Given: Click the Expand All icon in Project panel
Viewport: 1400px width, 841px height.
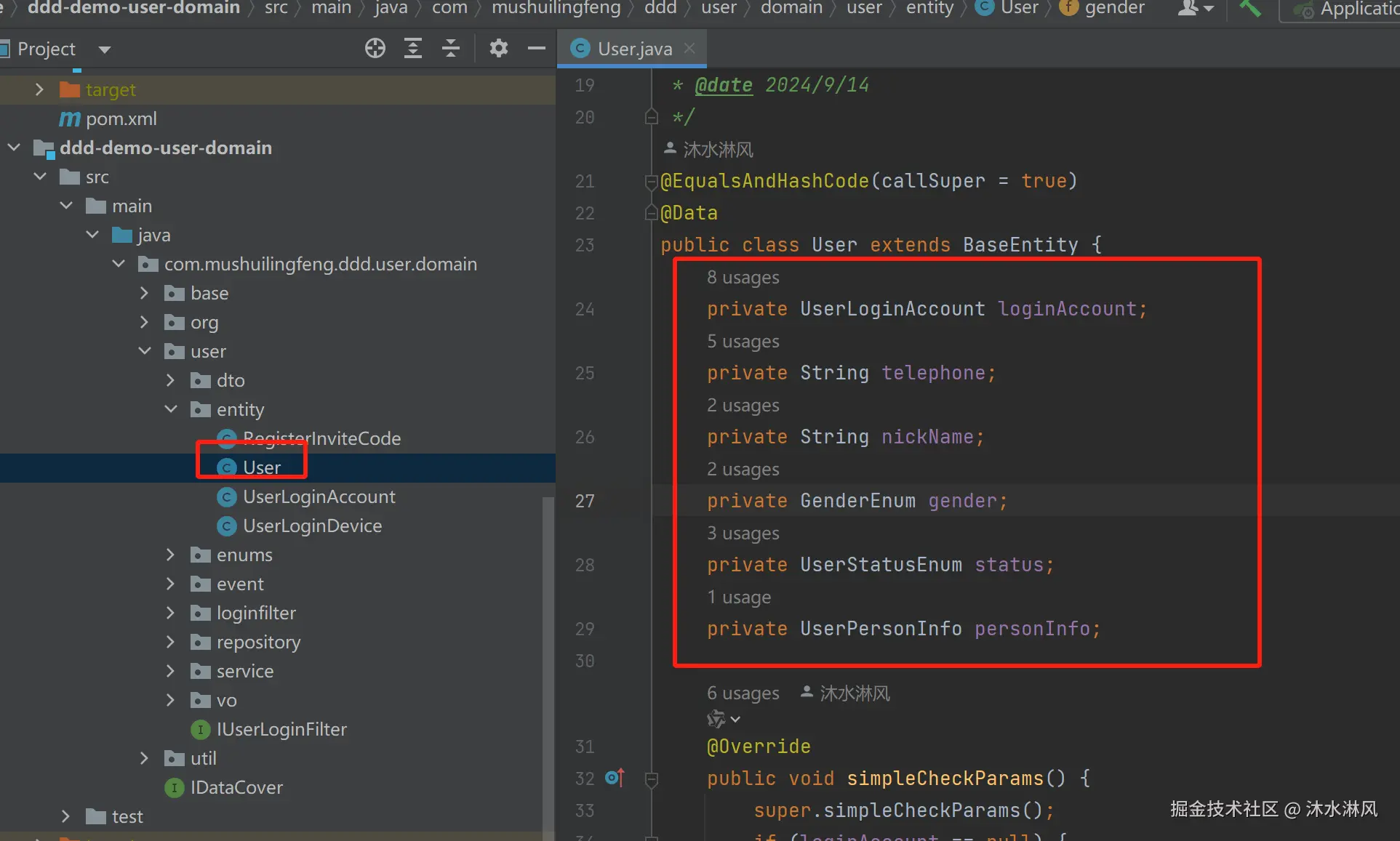Looking at the screenshot, I should point(413,49).
